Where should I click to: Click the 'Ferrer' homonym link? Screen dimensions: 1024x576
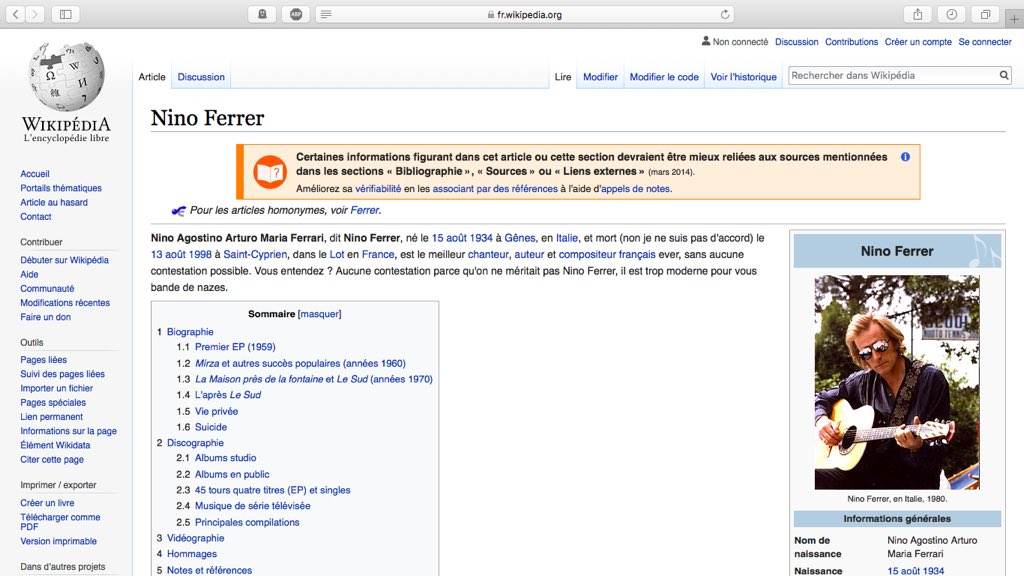pyautogui.click(x=364, y=210)
